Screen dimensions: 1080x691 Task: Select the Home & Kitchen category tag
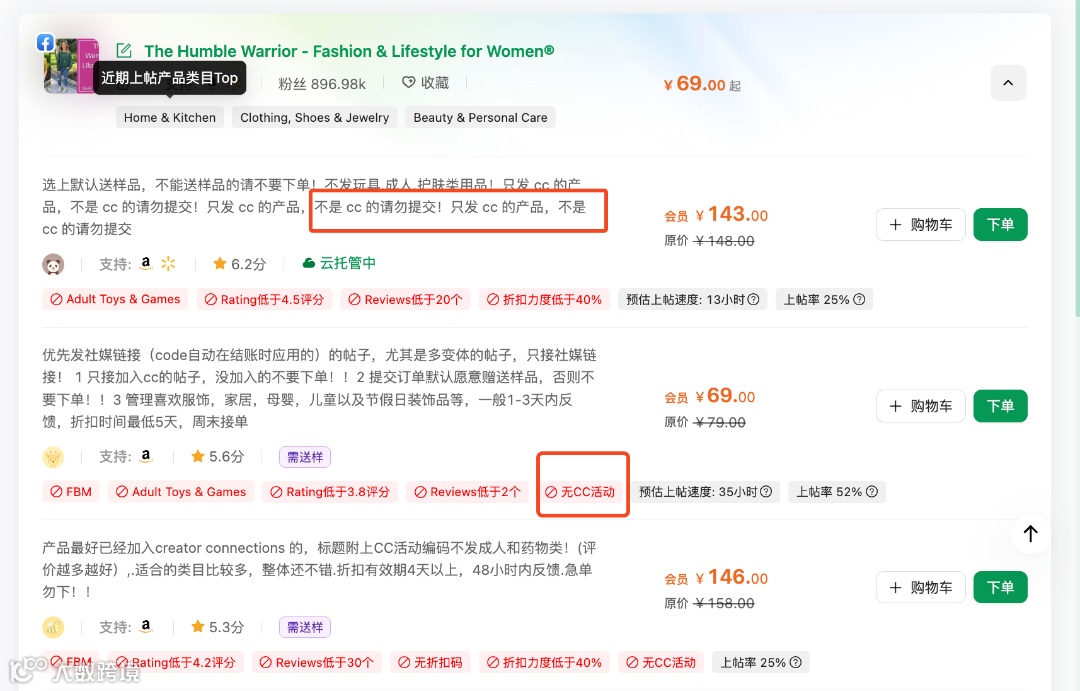[x=169, y=118]
